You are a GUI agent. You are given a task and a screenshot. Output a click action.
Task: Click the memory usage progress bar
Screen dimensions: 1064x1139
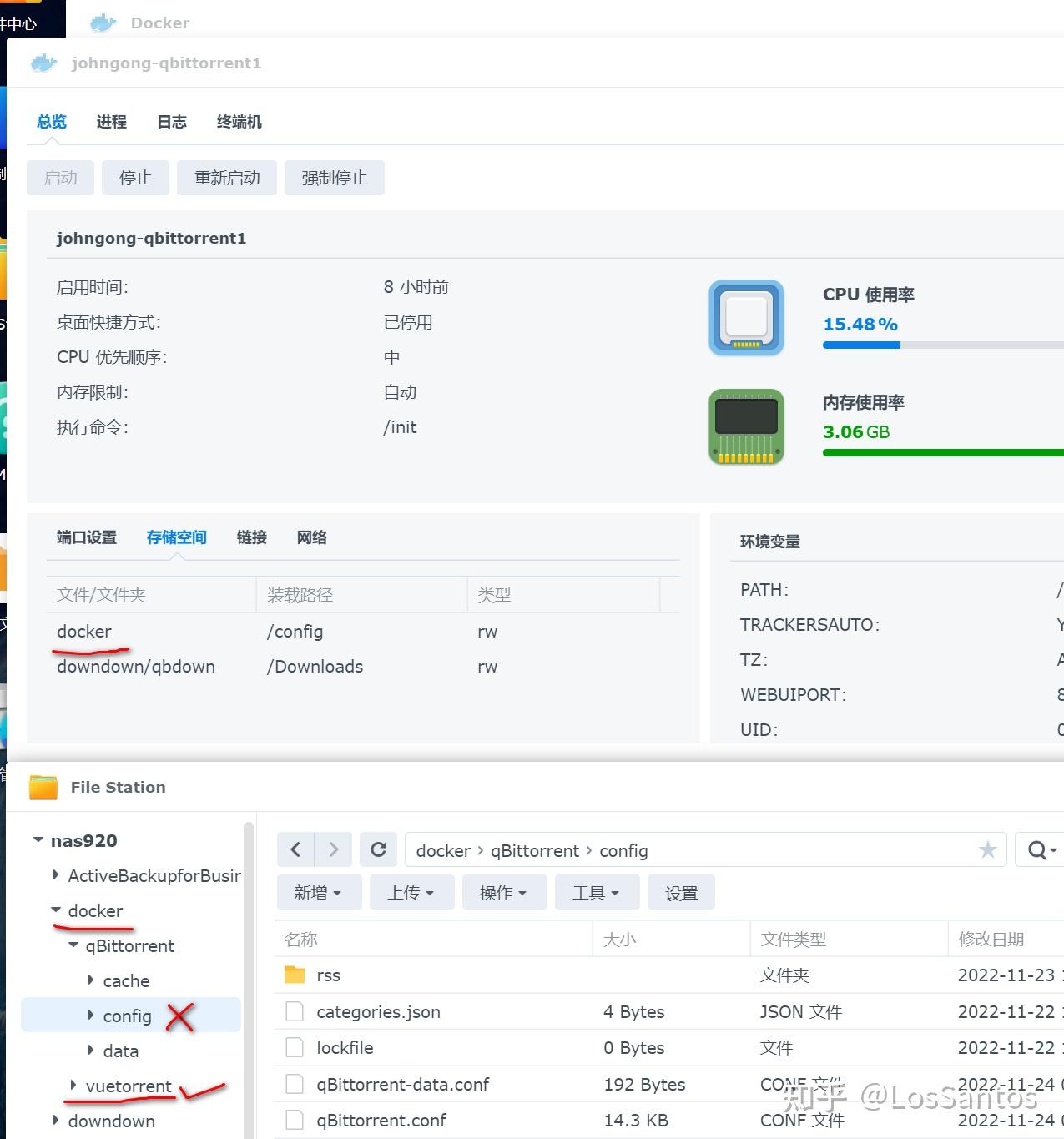click(x=943, y=453)
